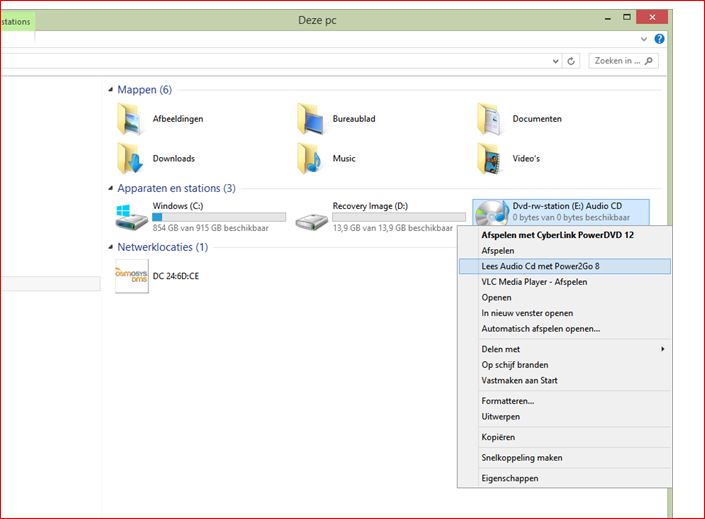Screen dimensions: 705x519
Task: Click 13,9 GB van 13,9 GB beschikbaar text
Action: tap(393, 228)
